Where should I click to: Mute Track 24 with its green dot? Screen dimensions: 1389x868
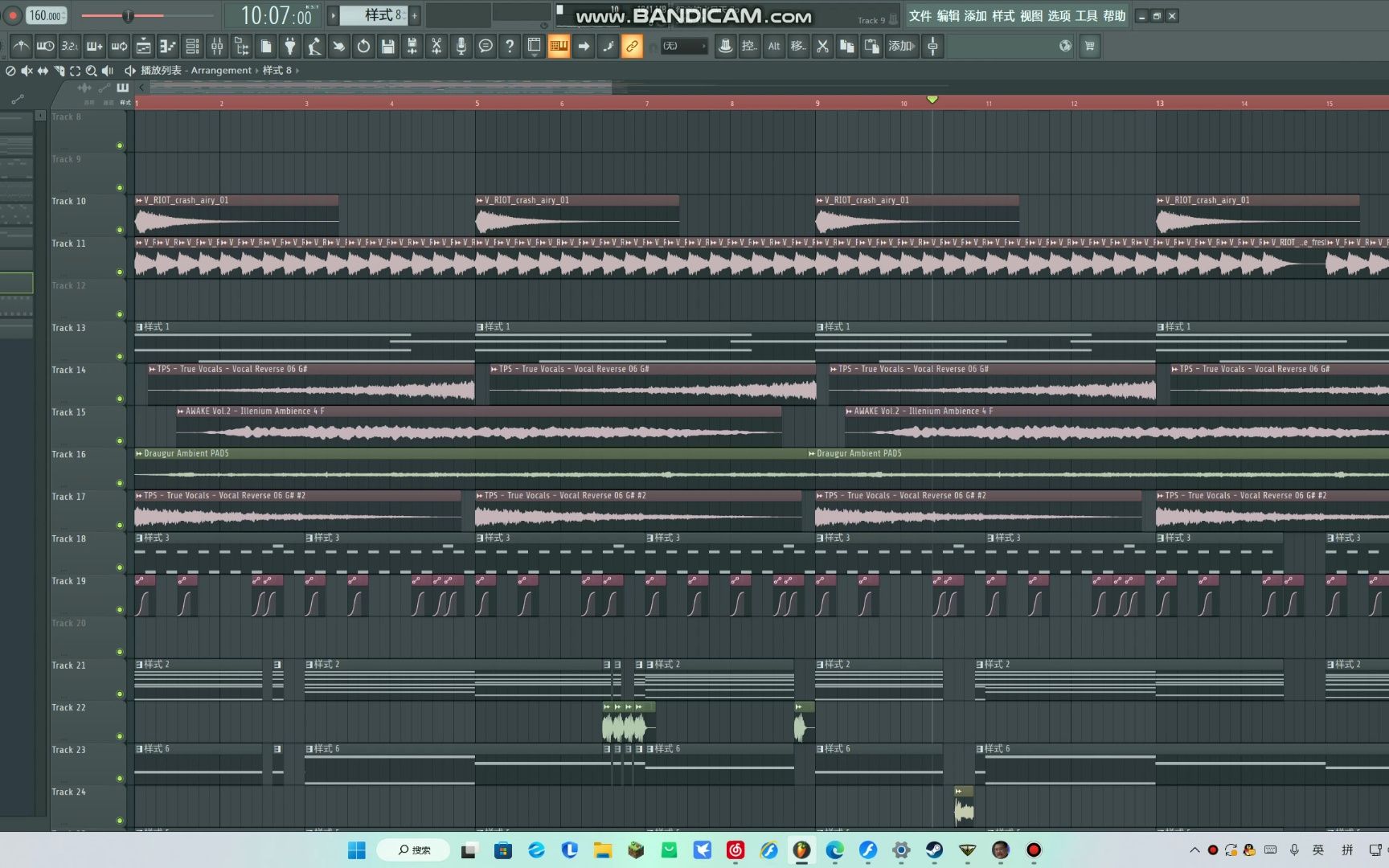[120, 821]
